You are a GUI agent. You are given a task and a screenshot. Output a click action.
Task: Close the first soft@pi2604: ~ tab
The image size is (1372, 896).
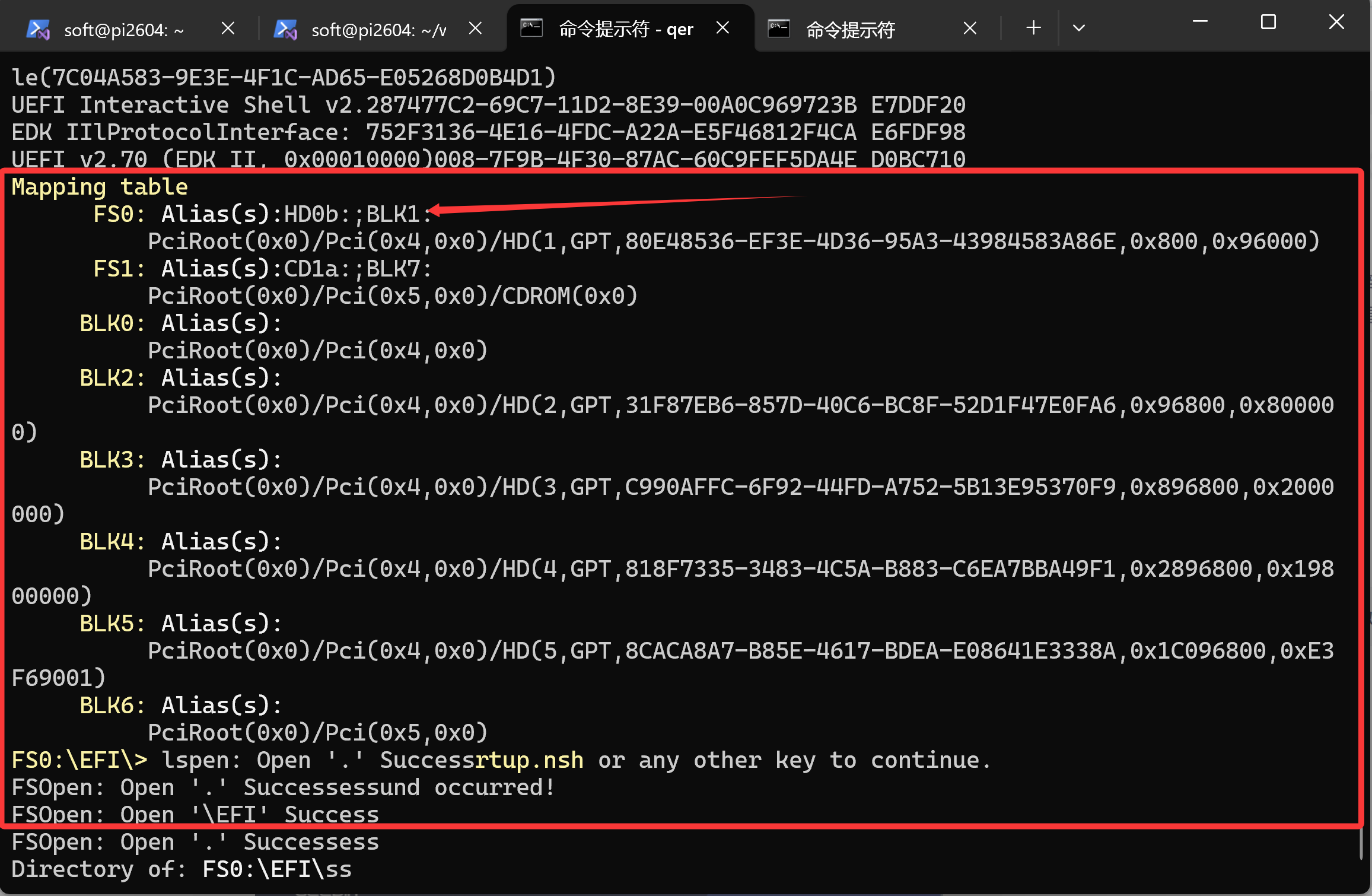pyautogui.click(x=228, y=28)
